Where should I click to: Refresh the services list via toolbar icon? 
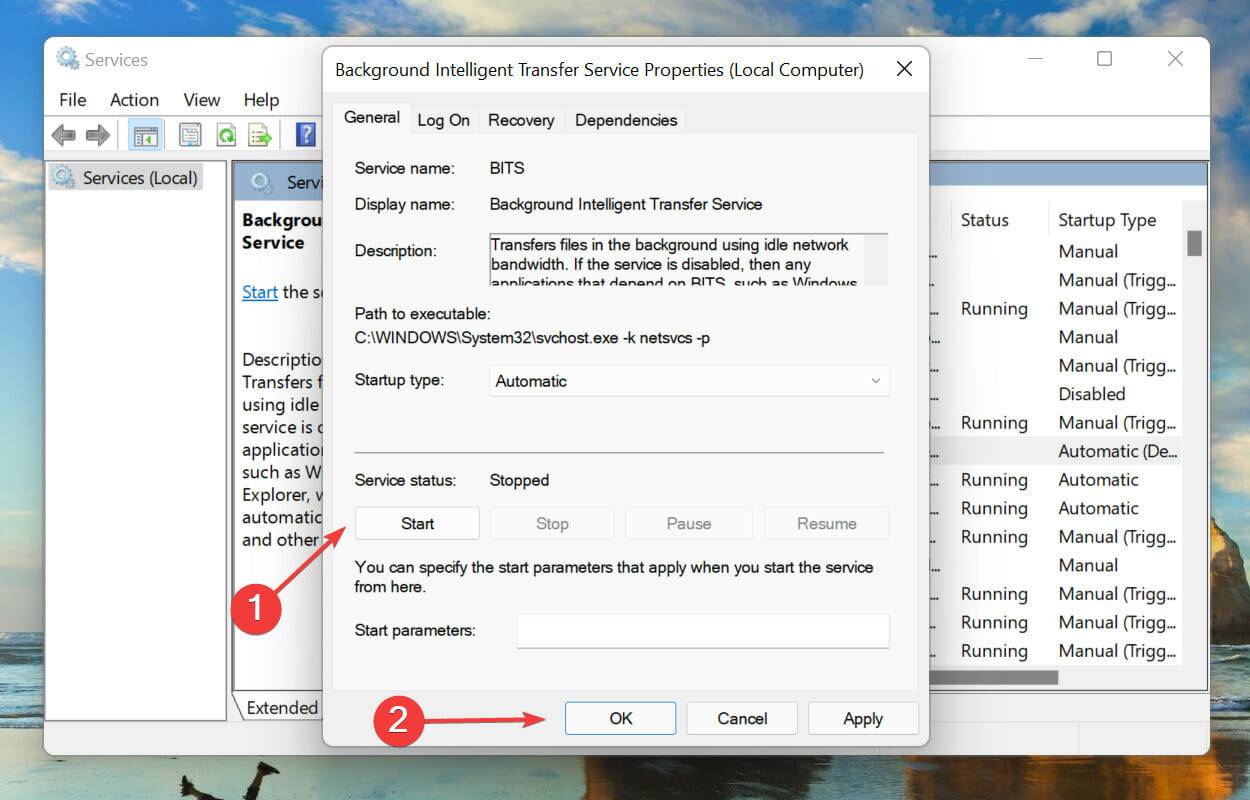[x=226, y=135]
